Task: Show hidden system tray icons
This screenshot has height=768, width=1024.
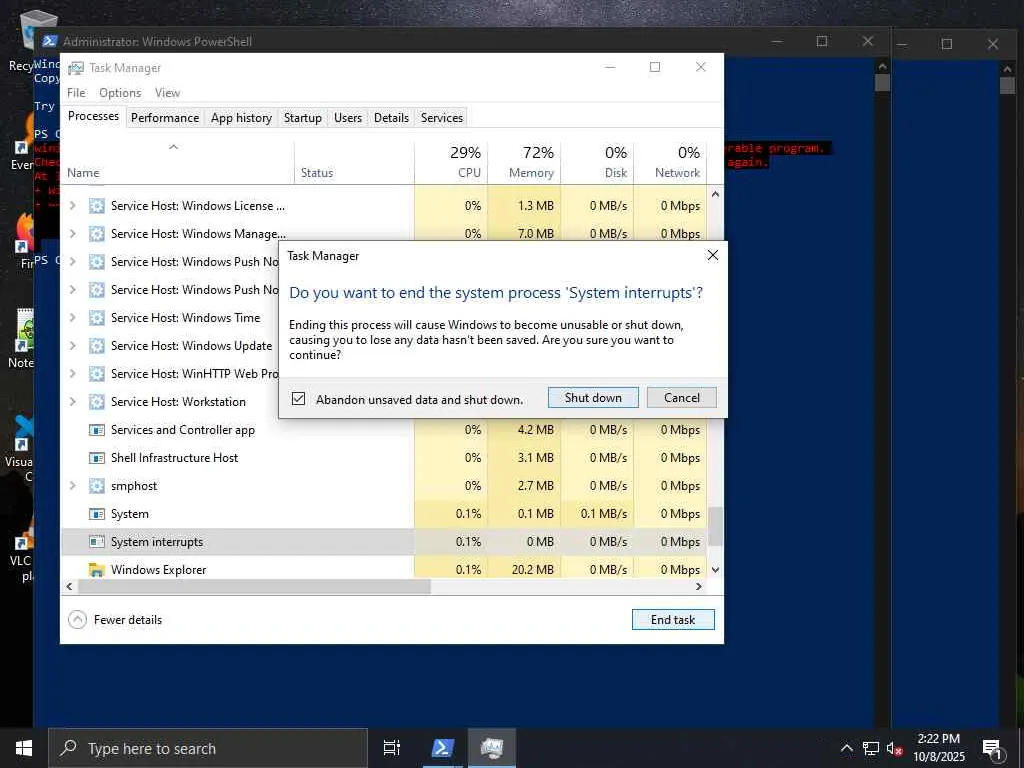Action: [x=846, y=748]
